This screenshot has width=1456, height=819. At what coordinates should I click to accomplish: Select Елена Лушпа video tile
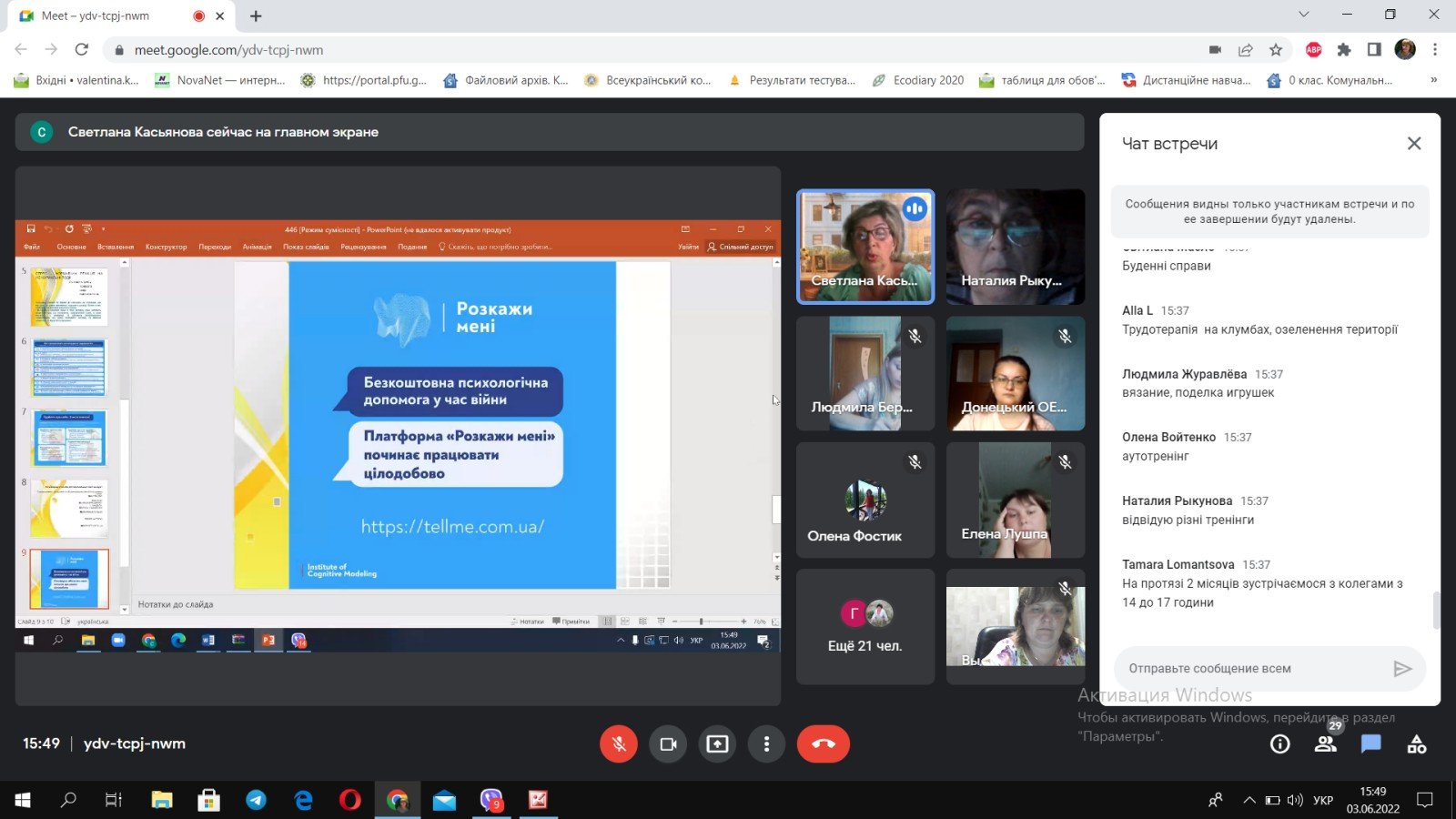tap(1016, 500)
